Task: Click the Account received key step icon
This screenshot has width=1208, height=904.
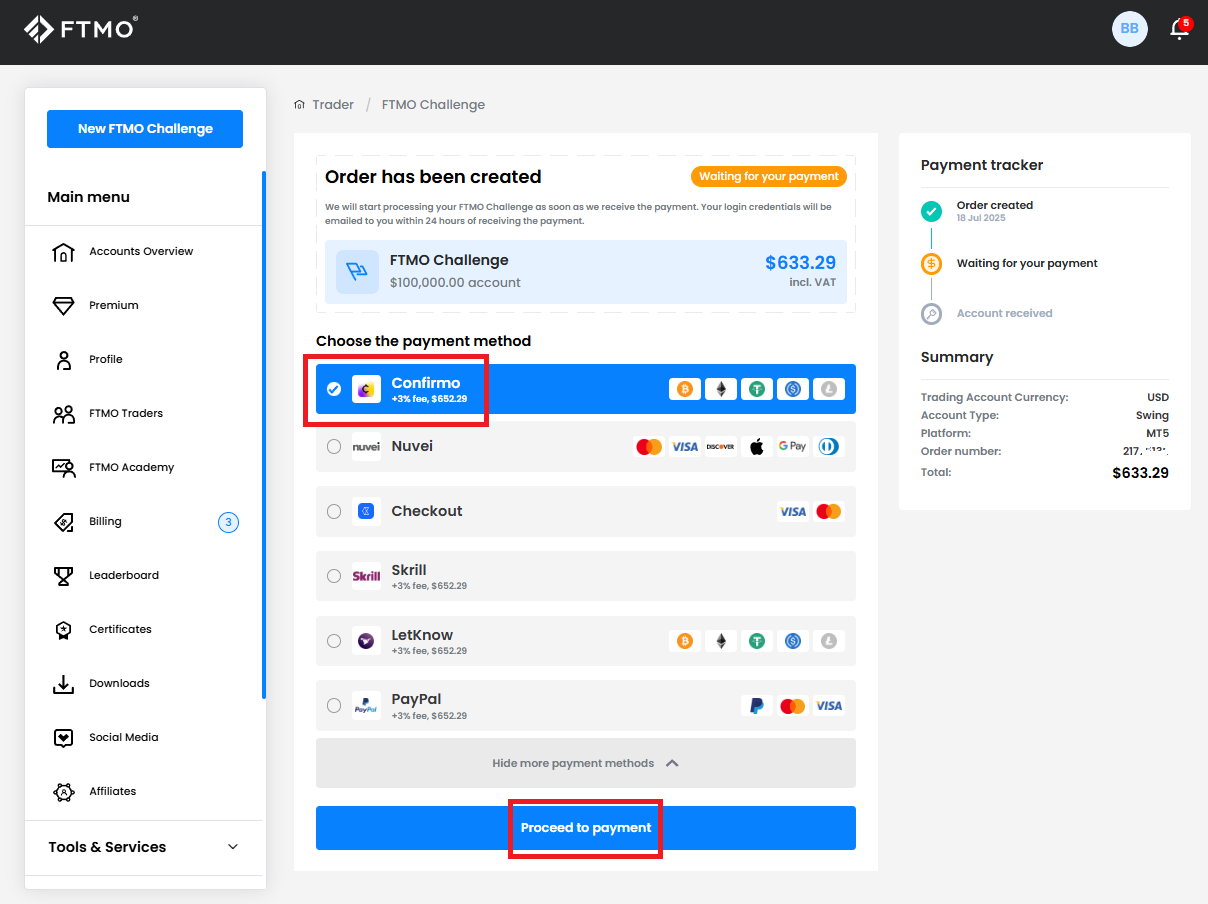Action: (x=931, y=314)
